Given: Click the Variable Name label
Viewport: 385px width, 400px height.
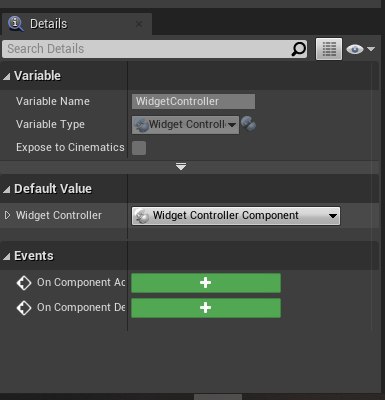Looking at the screenshot, I should coord(53,101).
